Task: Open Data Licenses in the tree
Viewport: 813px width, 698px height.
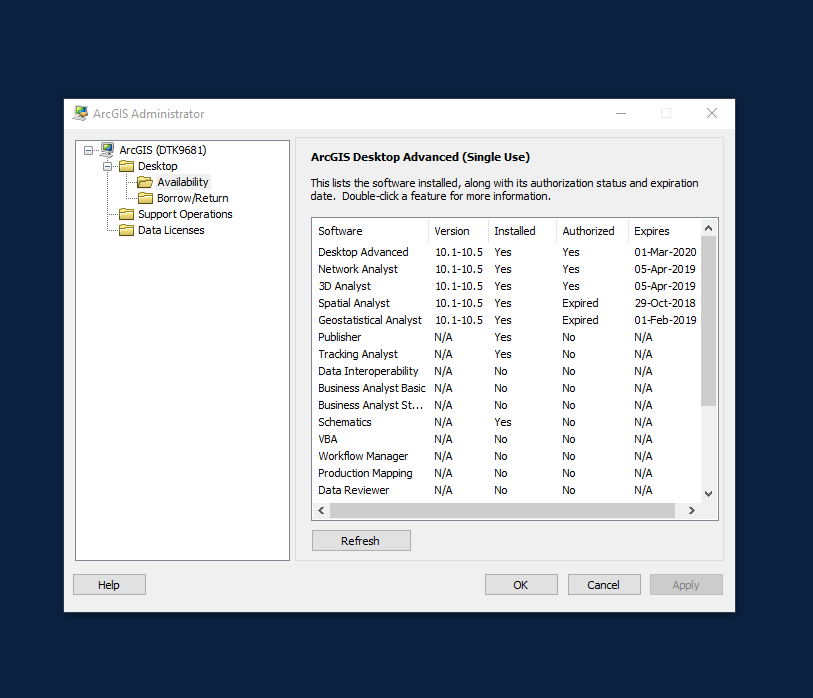Action: 171,230
